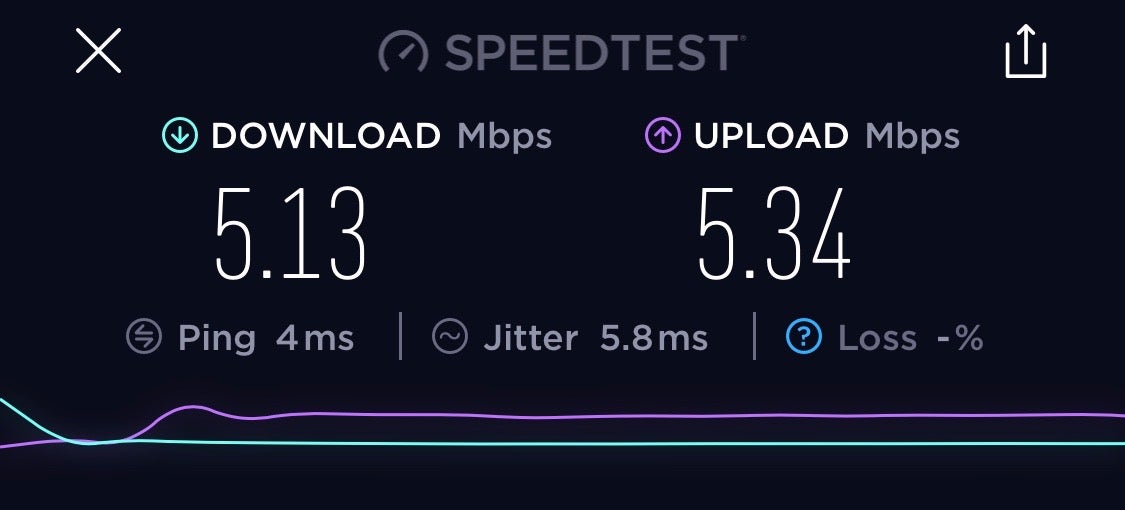Click the Loss -% reading
This screenshot has height=510, width=1125.
[910, 338]
